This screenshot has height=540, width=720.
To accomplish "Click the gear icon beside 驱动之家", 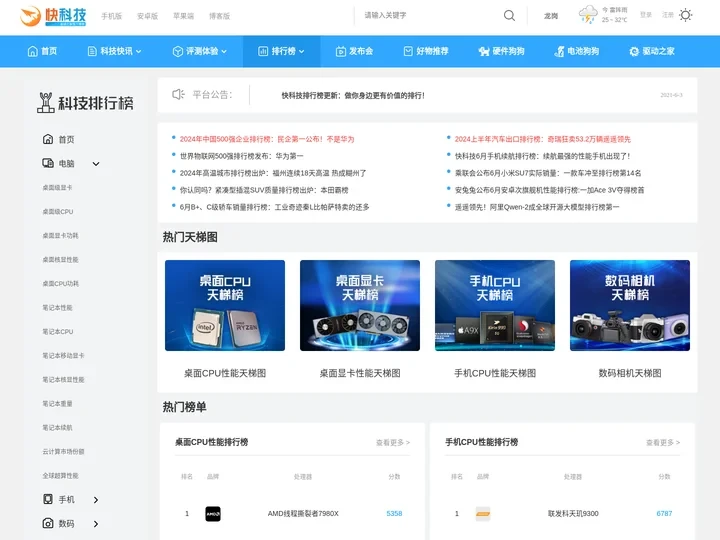I will 634,51.
